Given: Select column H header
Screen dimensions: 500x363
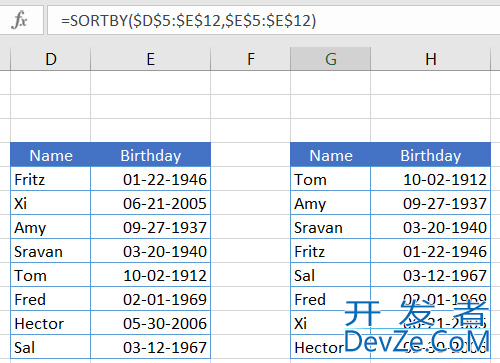Looking at the screenshot, I should click(x=431, y=59).
